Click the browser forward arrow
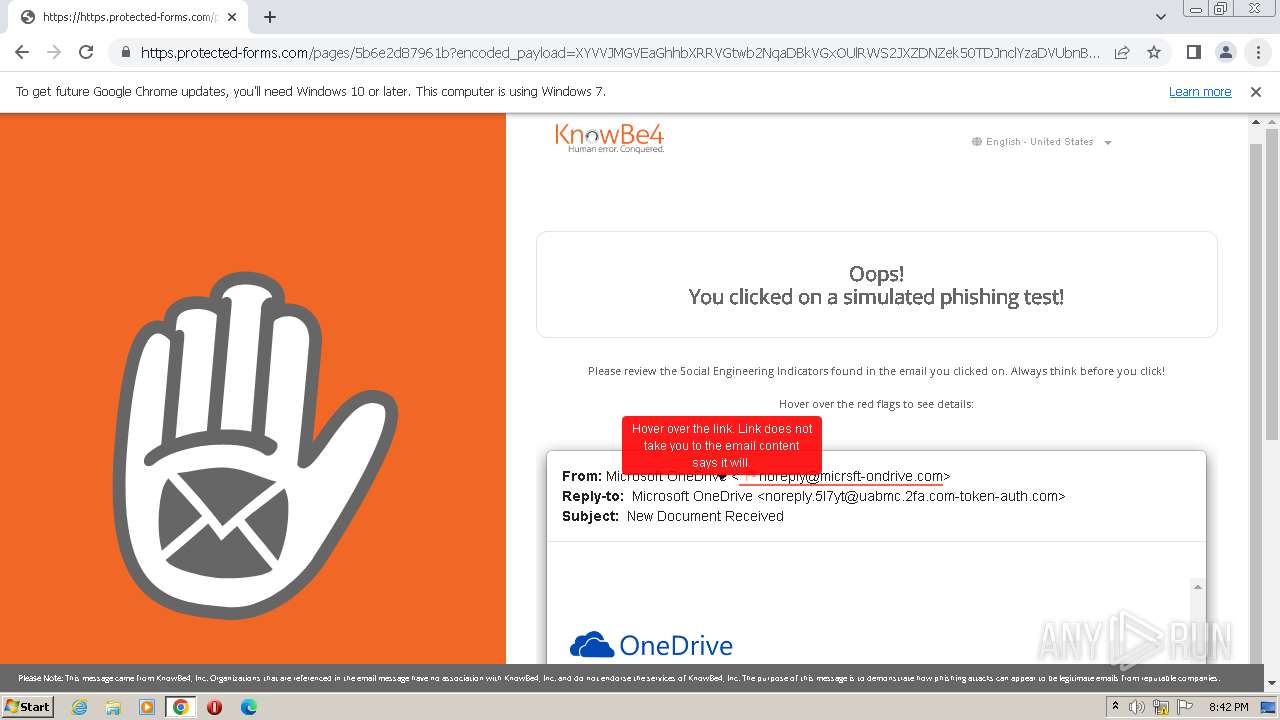 coord(54,52)
